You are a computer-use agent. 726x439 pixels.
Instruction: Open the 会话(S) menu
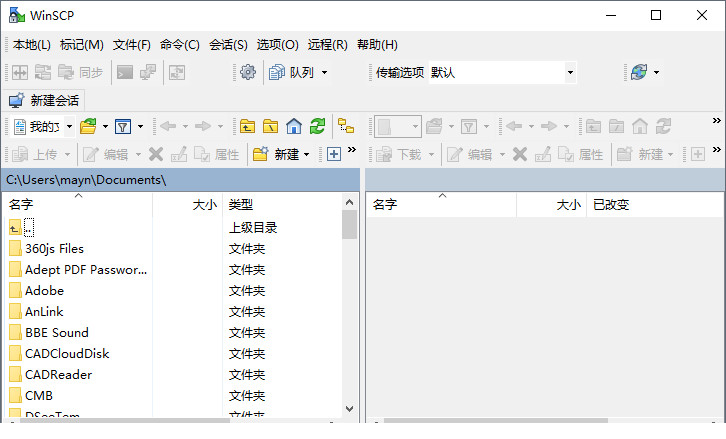(228, 45)
